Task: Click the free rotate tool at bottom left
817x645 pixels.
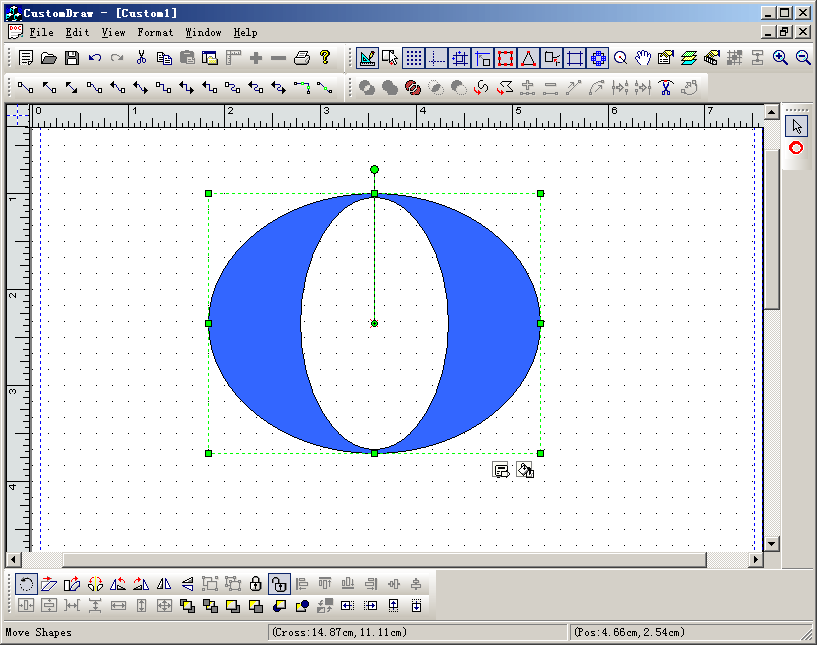Action: click(26, 584)
